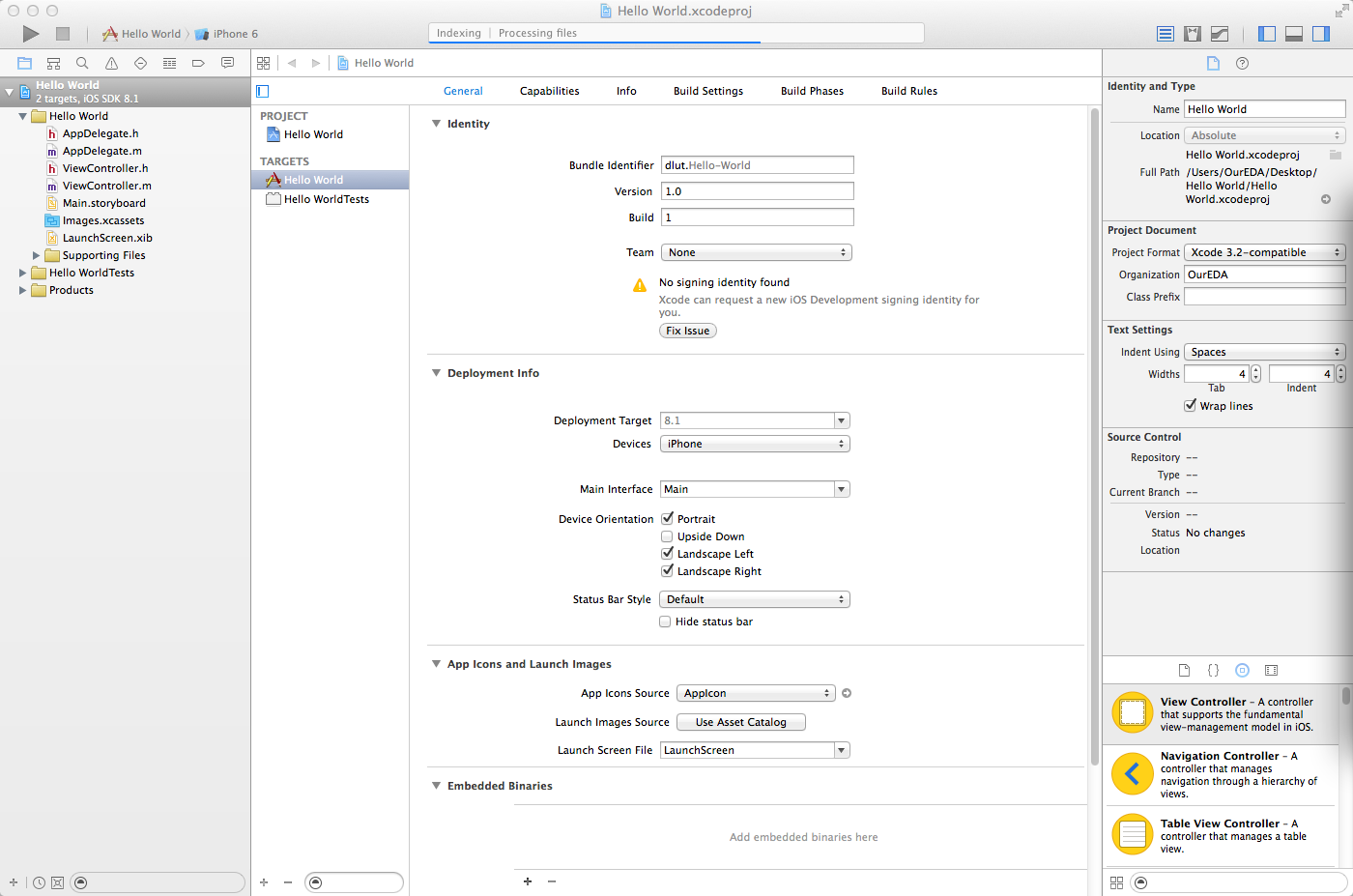
Task: Show the File inspector
Action: (x=1213, y=63)
